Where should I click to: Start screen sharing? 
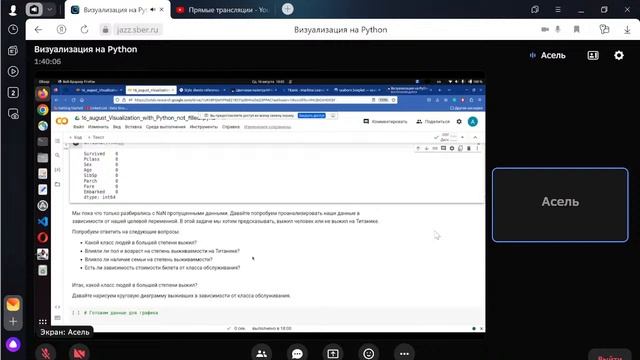tap(333, 353)
